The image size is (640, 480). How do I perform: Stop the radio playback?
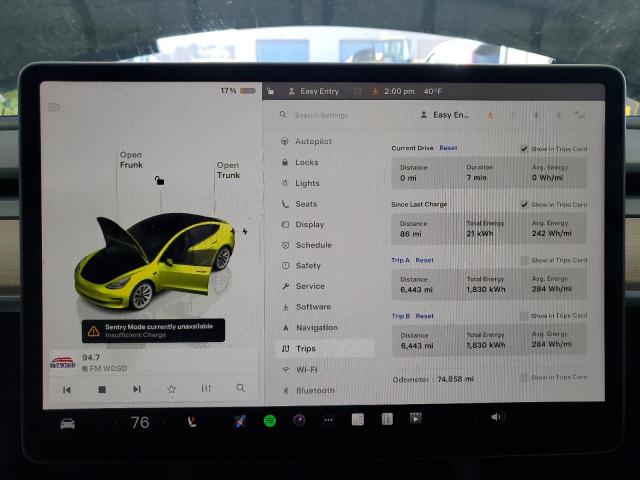[102, 389]
